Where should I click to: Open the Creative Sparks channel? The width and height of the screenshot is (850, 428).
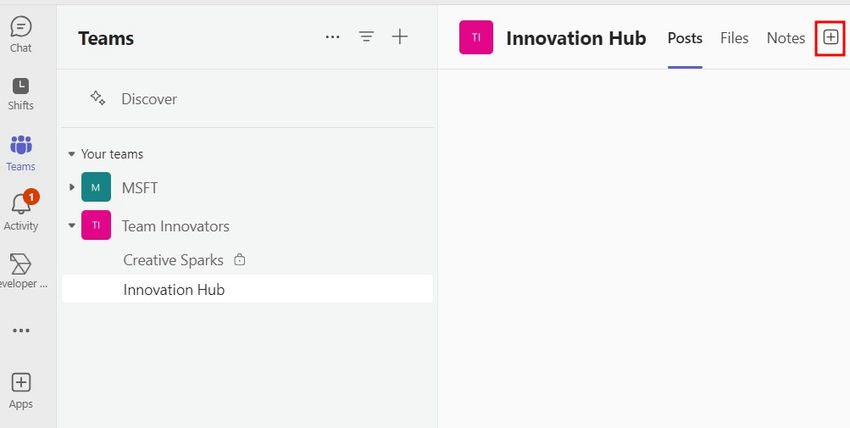173,260
